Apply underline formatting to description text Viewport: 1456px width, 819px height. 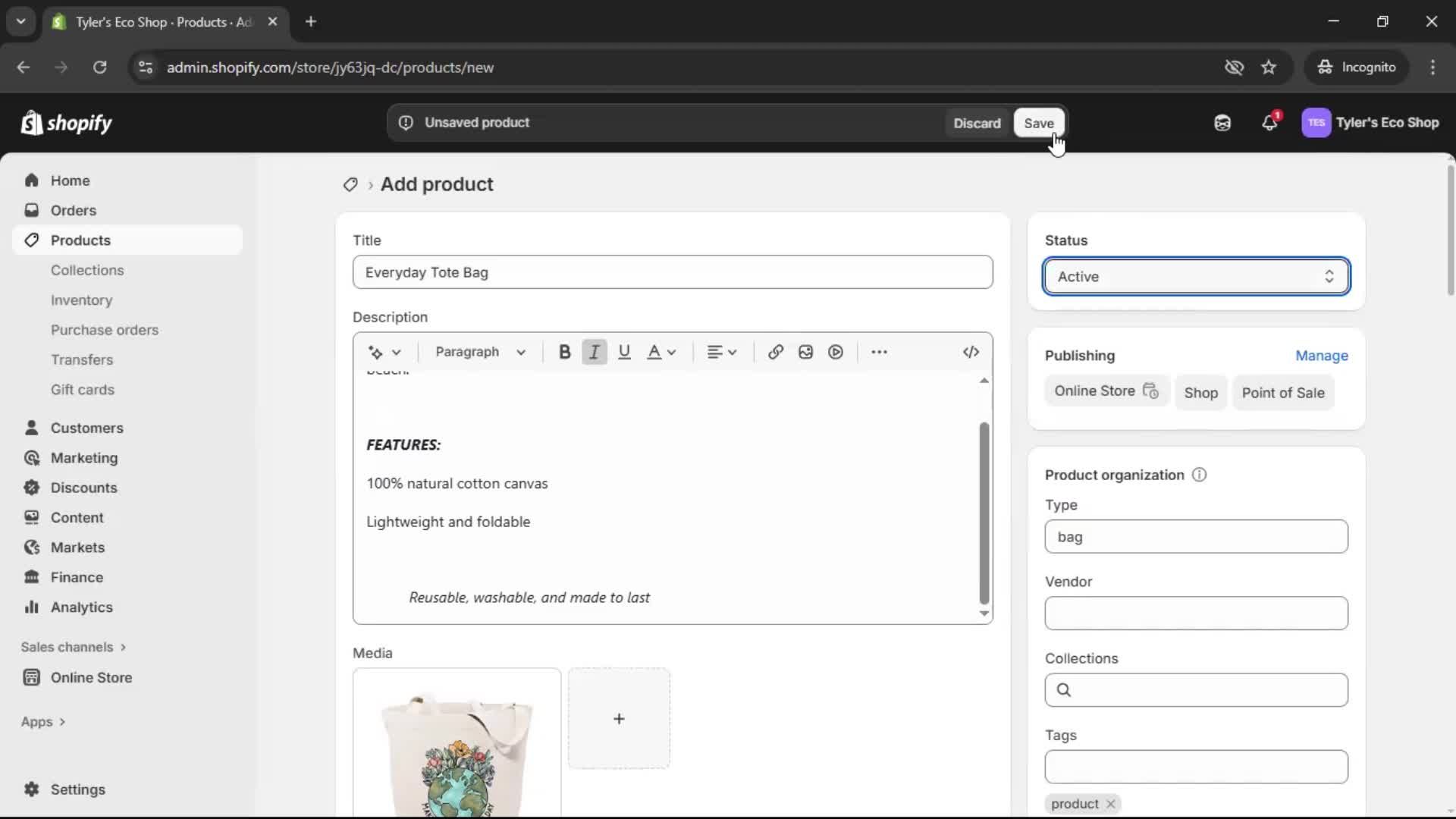624,351
